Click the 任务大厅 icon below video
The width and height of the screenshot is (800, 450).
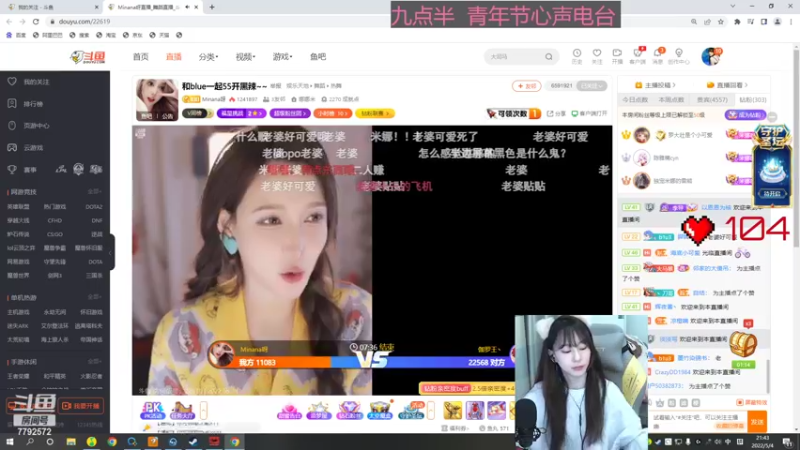pyautogui.click(x=182, y=410)
